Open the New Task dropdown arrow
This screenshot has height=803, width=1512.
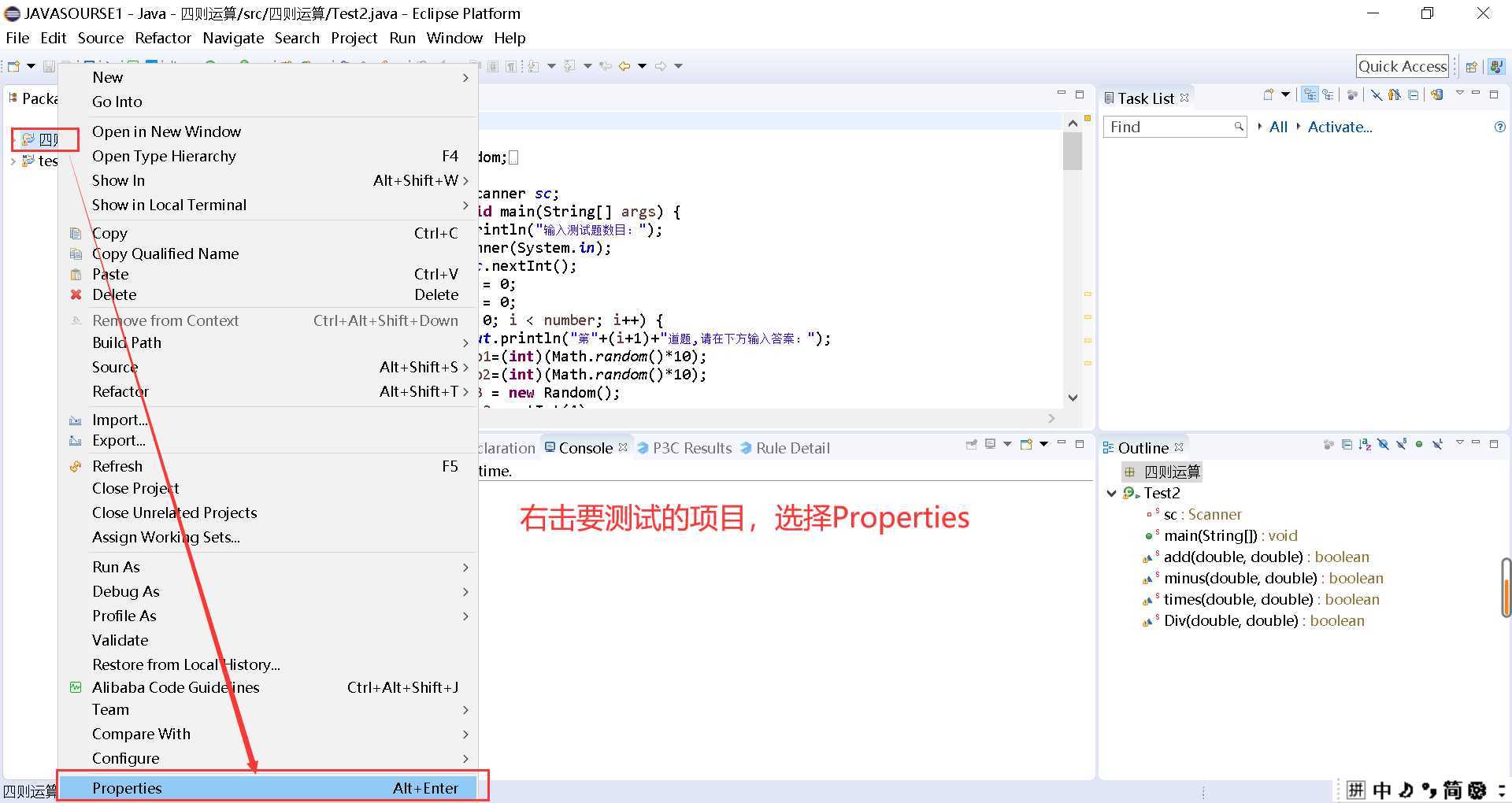tap(1286, 94)
